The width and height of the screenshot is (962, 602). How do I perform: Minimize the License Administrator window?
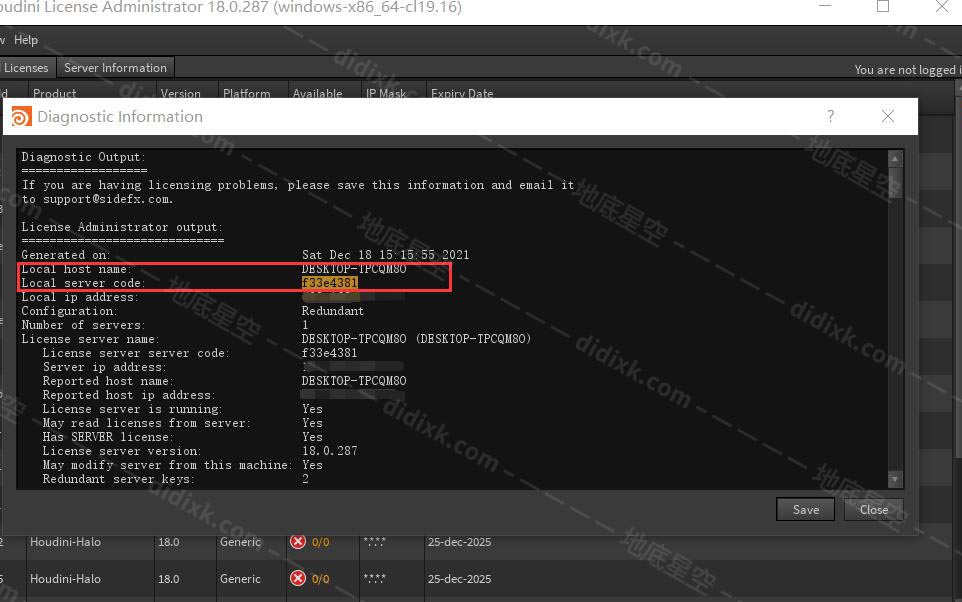point(825,7)
